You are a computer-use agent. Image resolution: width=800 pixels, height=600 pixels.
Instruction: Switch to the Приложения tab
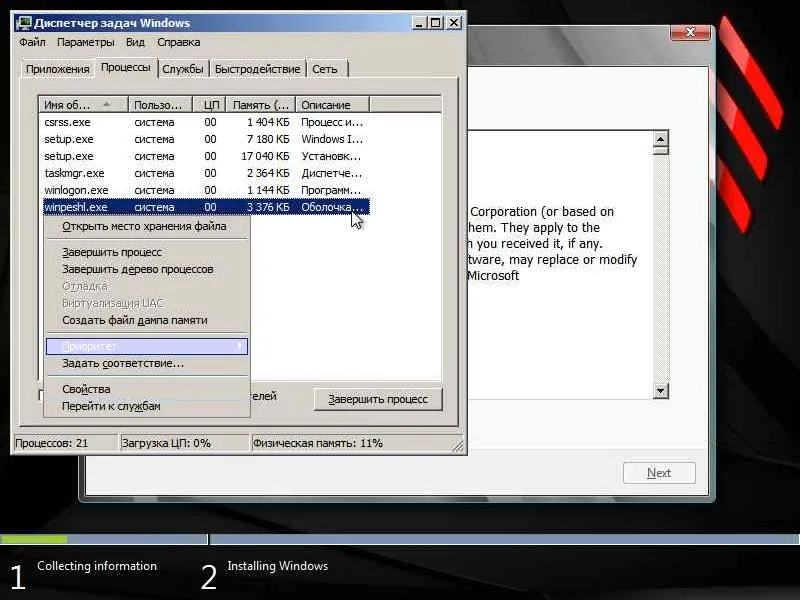tap(57, 69)
